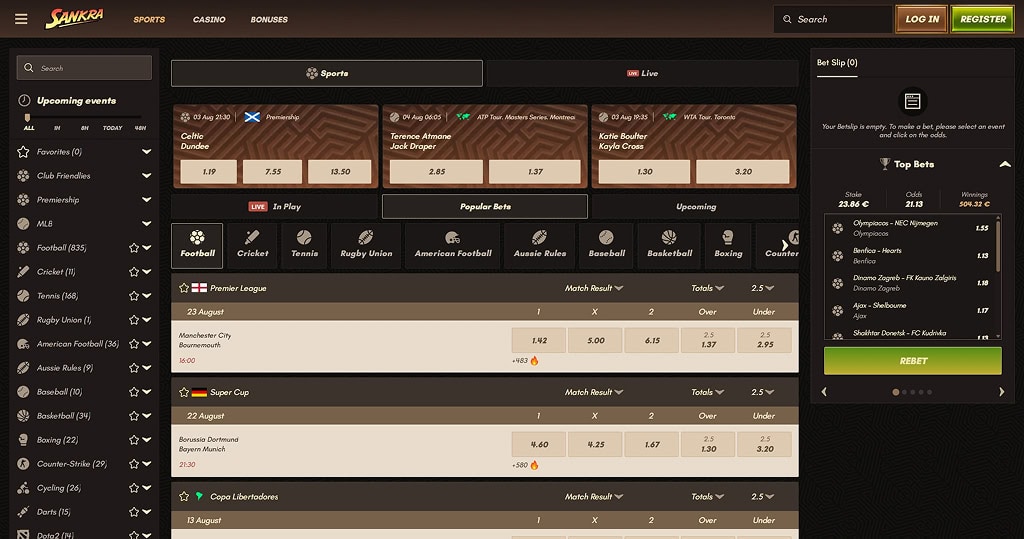Image resolution: width=1024 pixels, height=539 pixels.
Task: Select the Baseball sport tile
Action: click(607, 246)
